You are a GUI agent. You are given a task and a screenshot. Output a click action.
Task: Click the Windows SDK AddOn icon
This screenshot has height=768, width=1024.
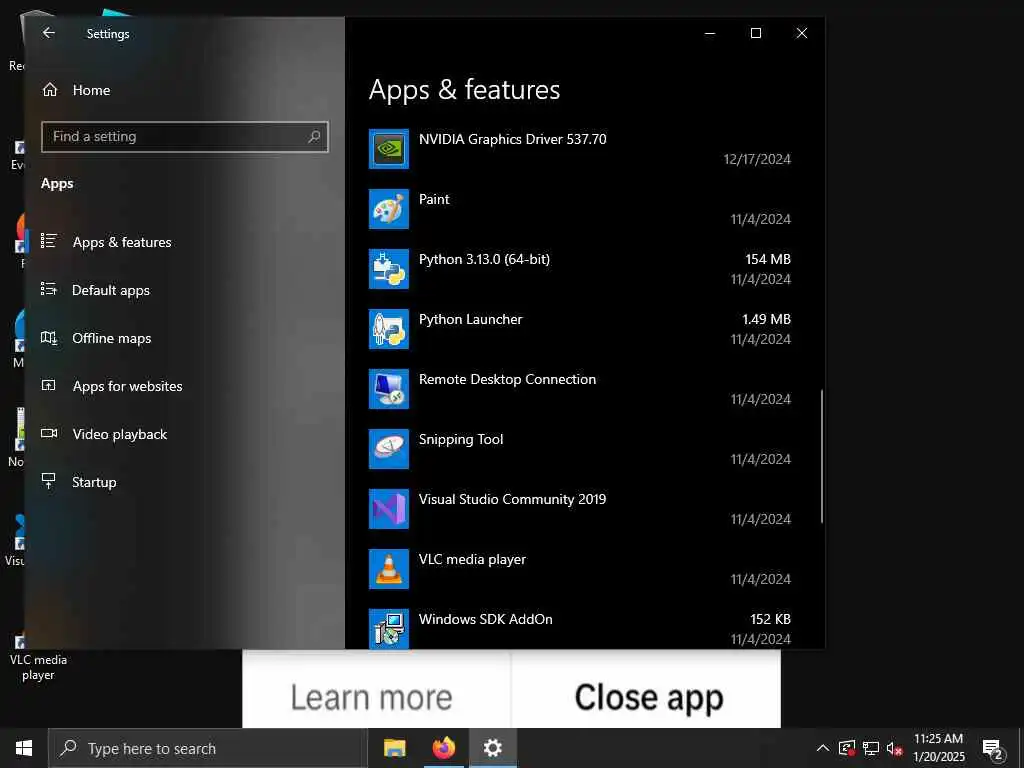(x=389, y=629)
